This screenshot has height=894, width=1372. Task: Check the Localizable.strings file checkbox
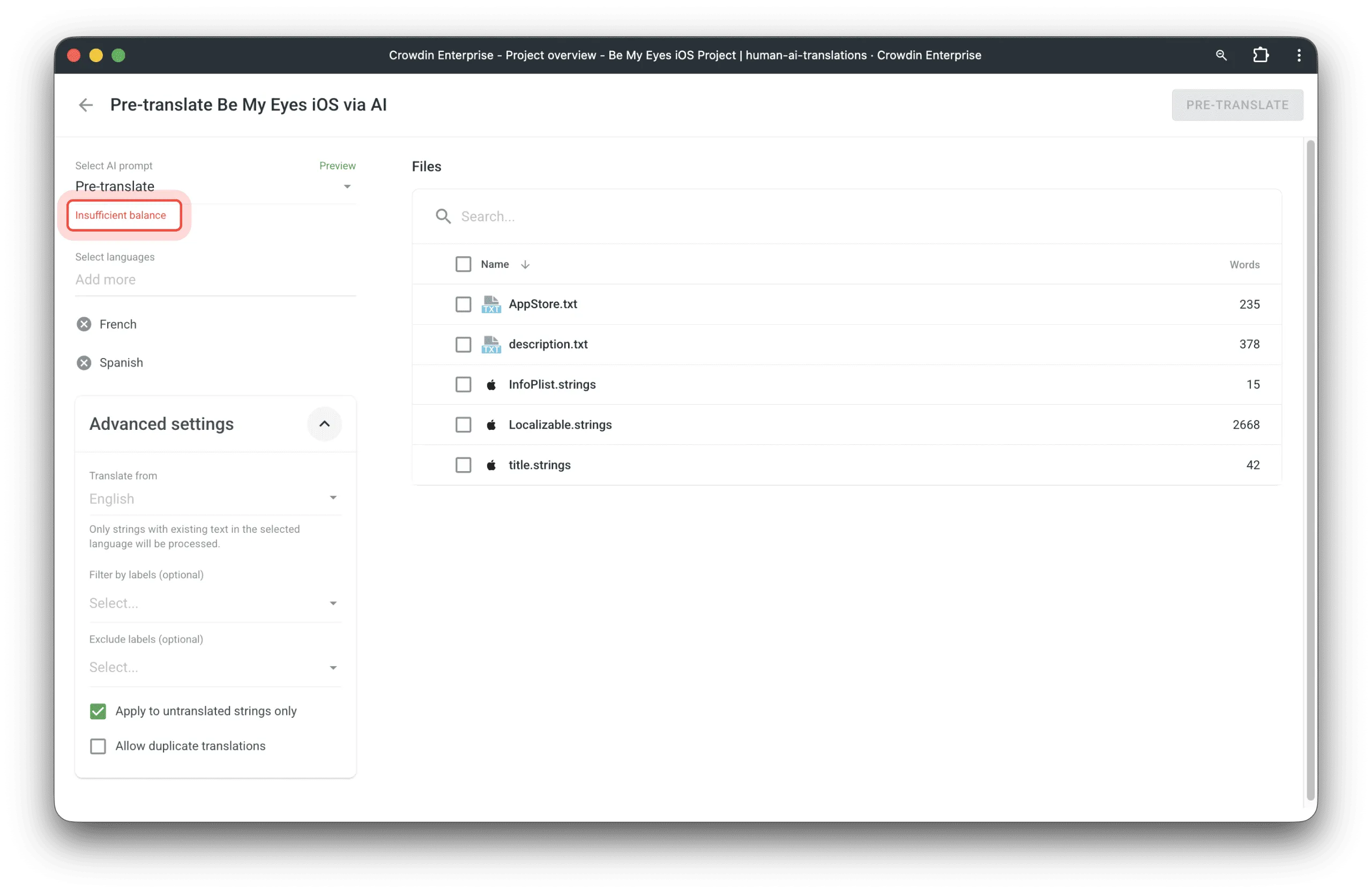tap(463, 425)
